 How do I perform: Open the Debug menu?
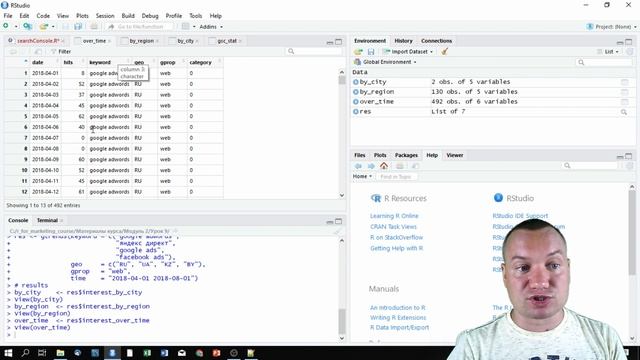(x=150, y=16)
